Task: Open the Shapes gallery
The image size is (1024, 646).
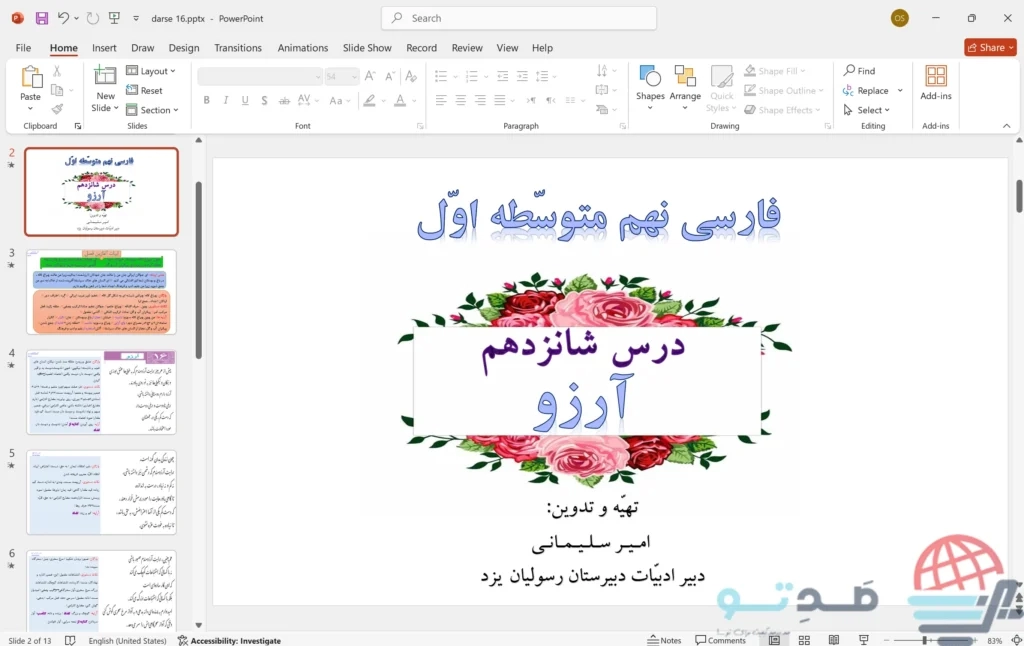Action: coord(650,87)
